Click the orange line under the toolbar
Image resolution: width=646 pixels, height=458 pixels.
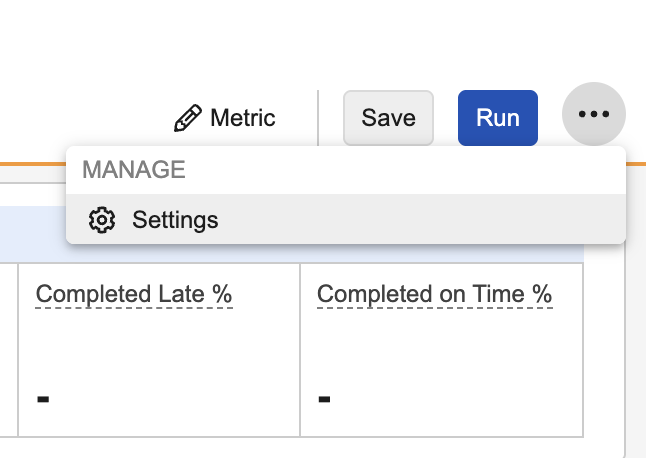30,162
